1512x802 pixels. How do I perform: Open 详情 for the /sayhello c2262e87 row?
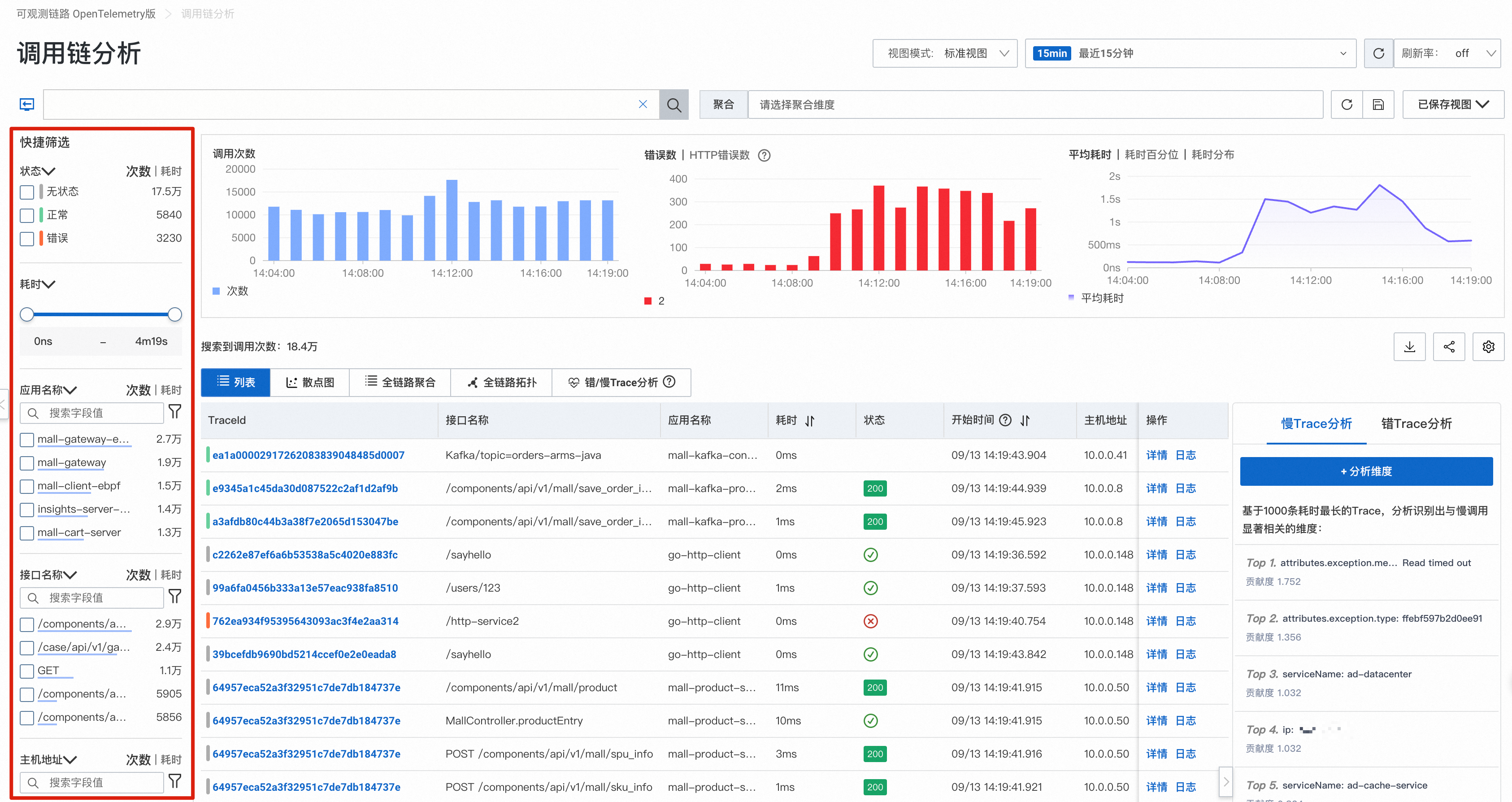tap(1156, 555)
